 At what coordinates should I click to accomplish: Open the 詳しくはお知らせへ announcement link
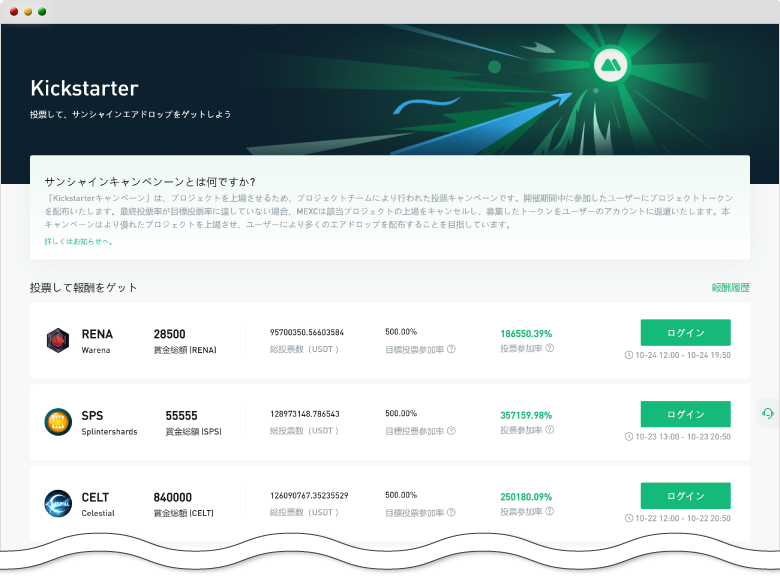[79, 242]
